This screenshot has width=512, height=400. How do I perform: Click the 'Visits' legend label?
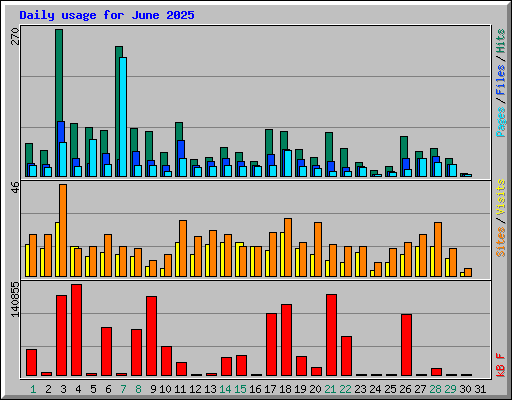[x=500, y=197]
